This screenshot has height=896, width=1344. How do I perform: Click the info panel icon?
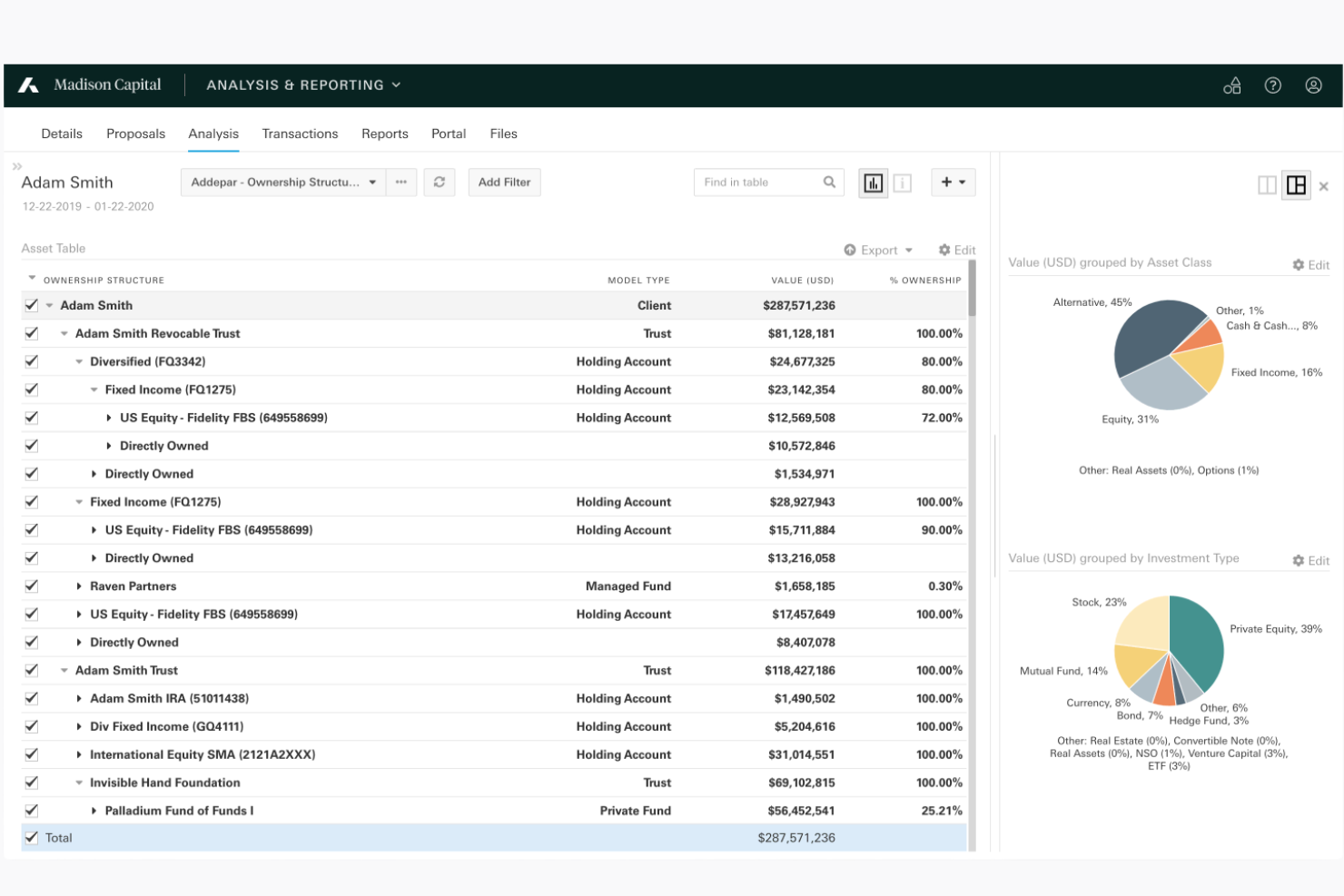tap(903, 182)
